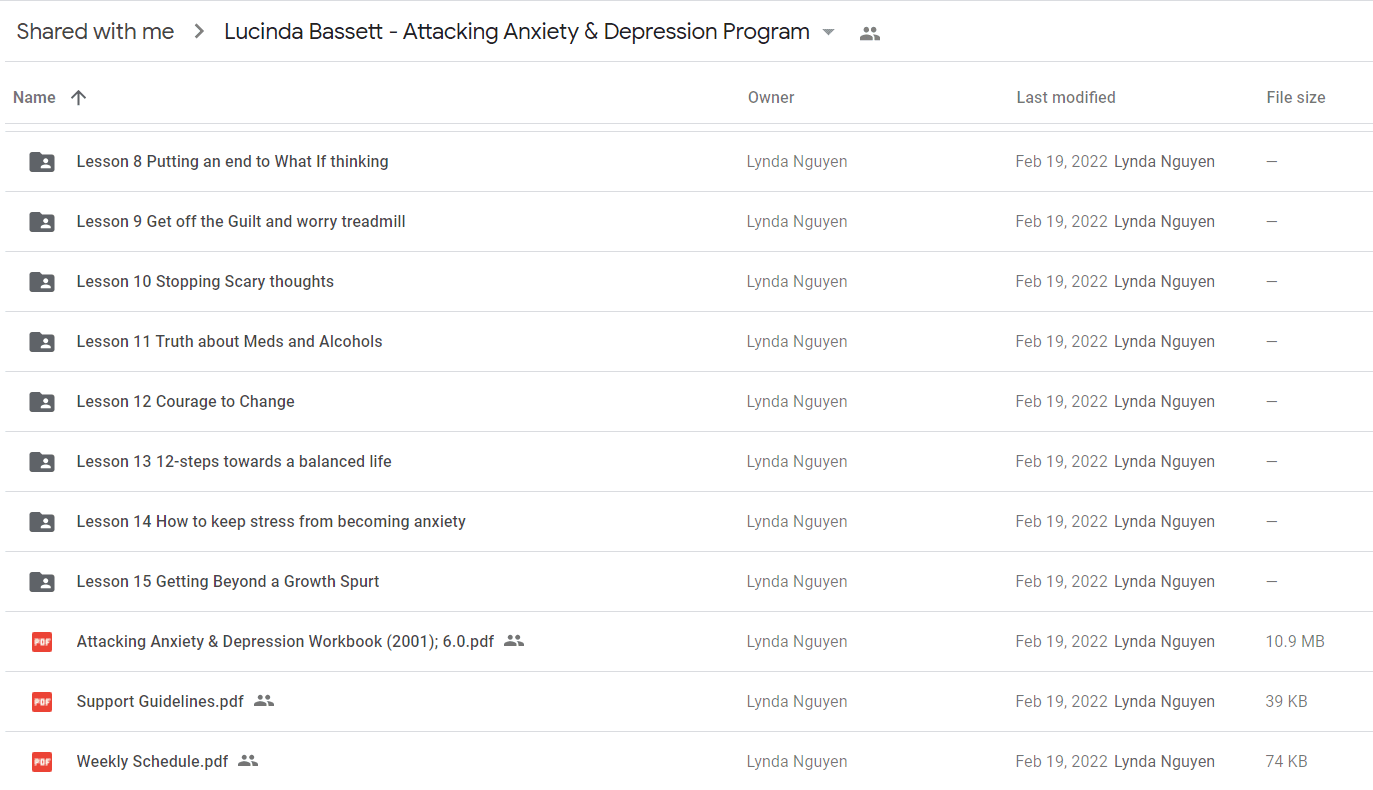Open Lesson 12 Courage to Change folder
This screenshot has height=790, width=1373.
click(186, 401)
